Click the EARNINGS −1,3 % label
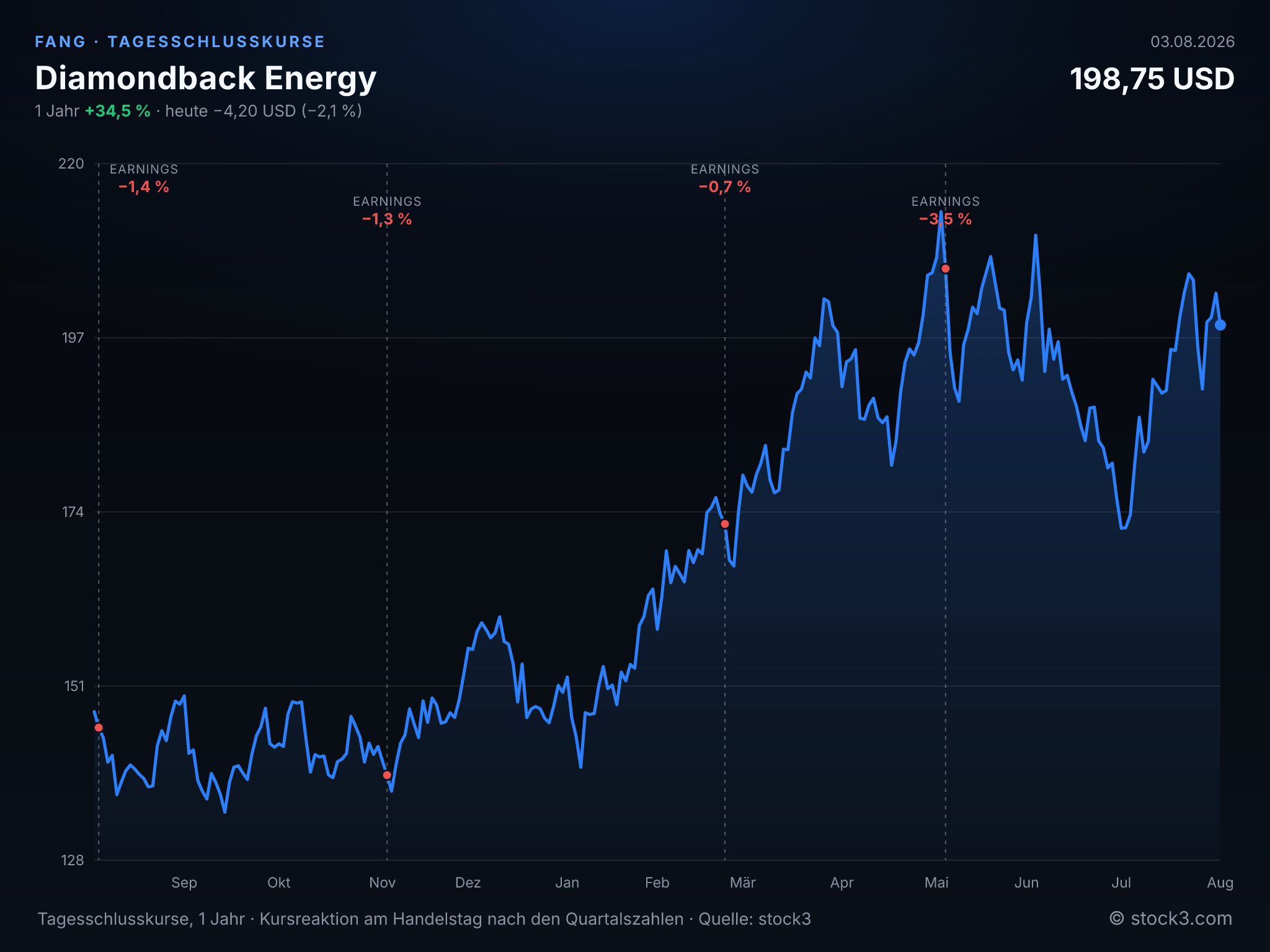This screenshot has height=952, width=1270. coord(387,211)
